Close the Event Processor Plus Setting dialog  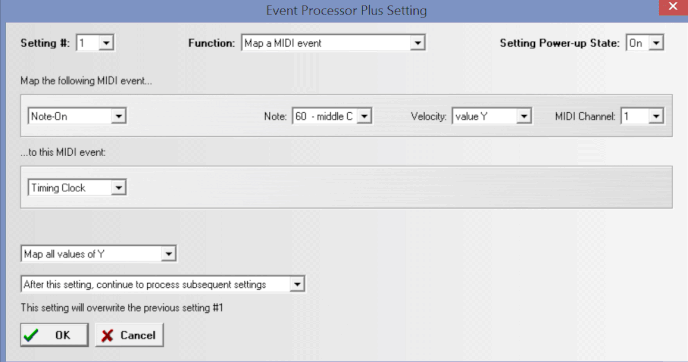[x=673, y=7]
